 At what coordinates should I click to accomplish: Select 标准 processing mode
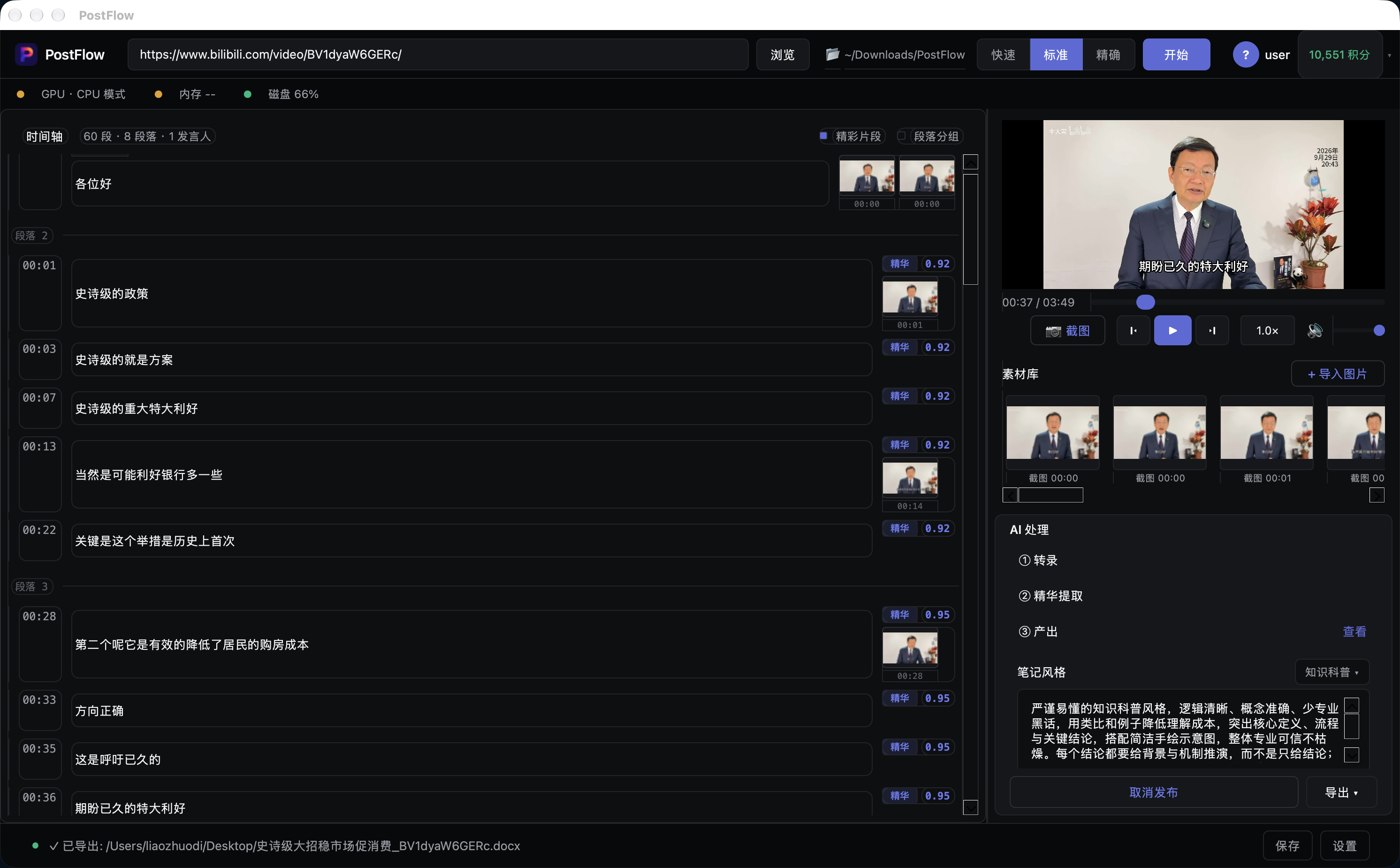coord(1056,54)
